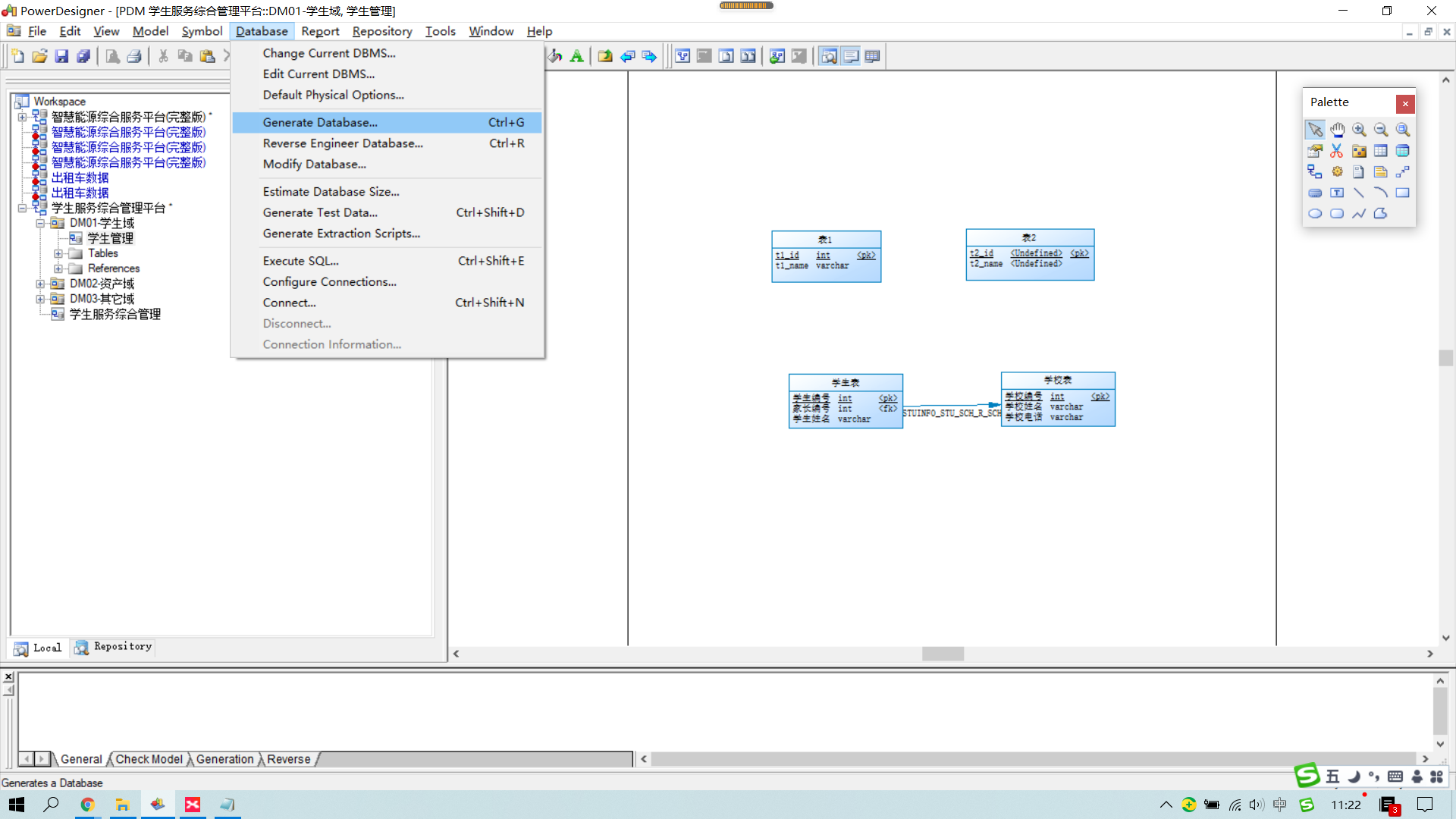Select the Zoom In tool in the Palette
The height and width of the screenshot is (819, 1456).
coord(1358,130)
